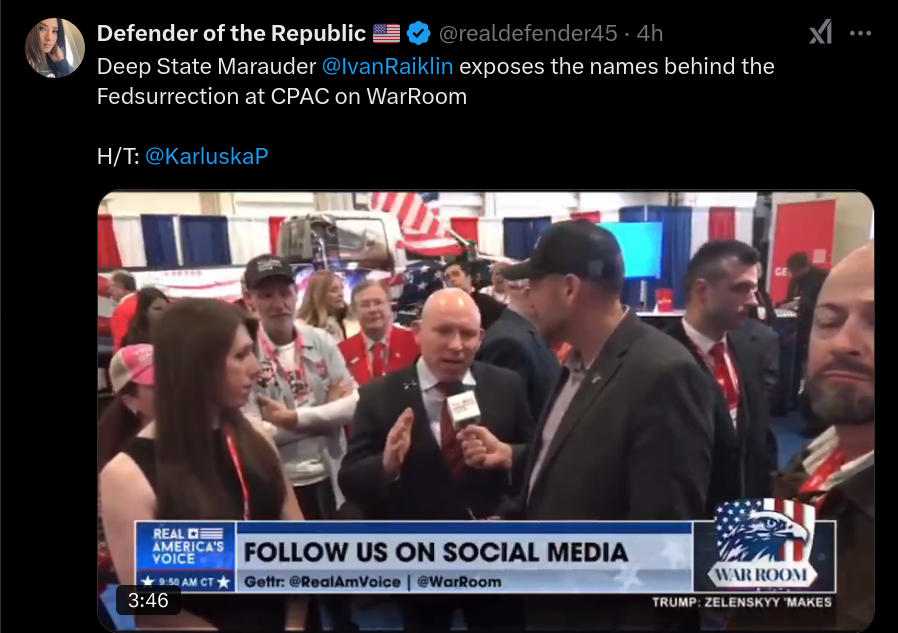Open the Defender of the Republic profile avatar
Image resolution: width=898 pixels, height=633 pixels.
[54, 48]
